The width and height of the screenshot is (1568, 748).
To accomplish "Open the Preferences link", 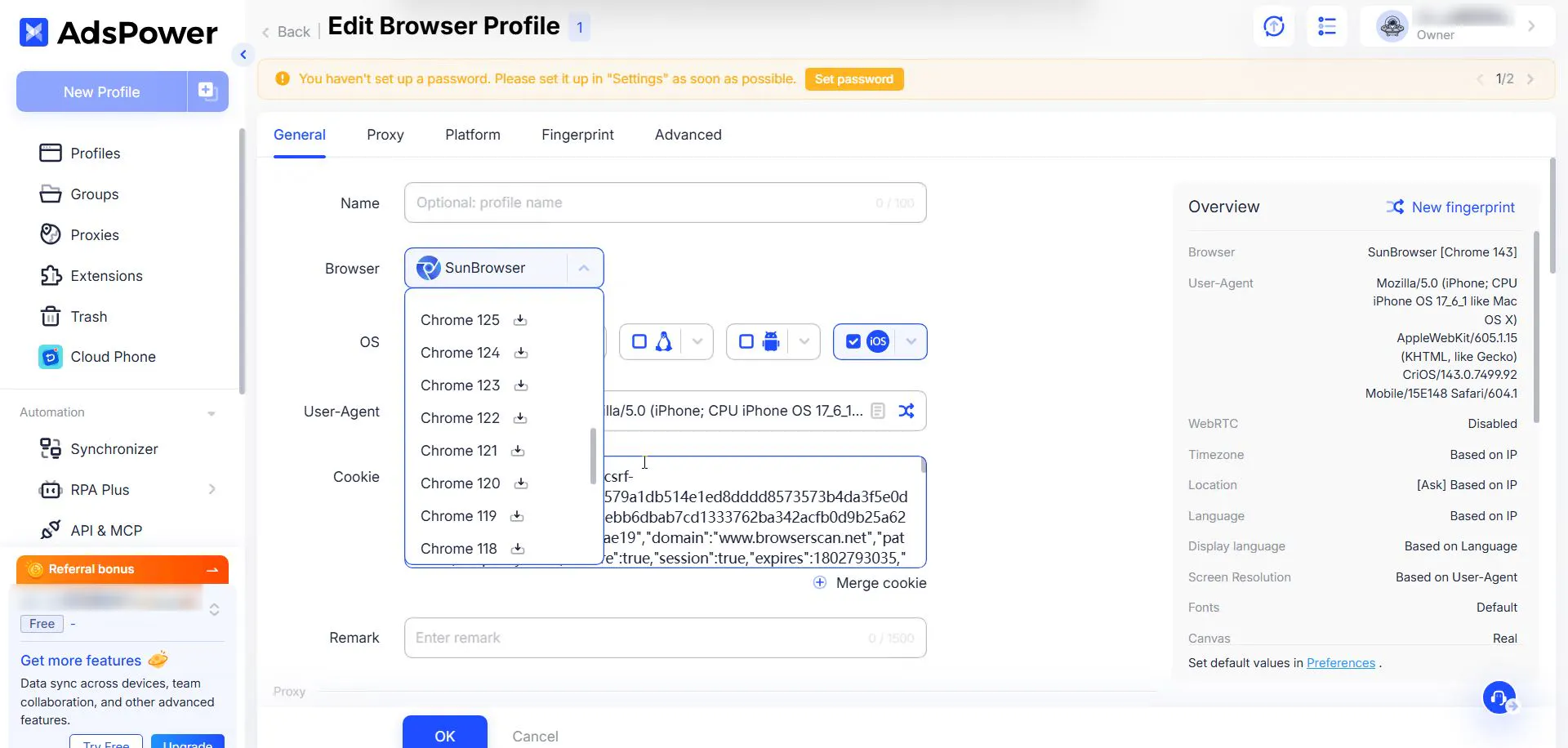I will click(1341, 663).
